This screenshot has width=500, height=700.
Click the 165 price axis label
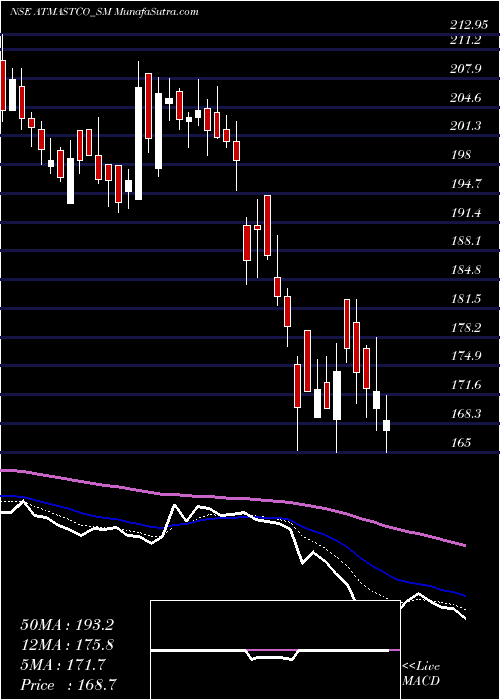(462, 442)
